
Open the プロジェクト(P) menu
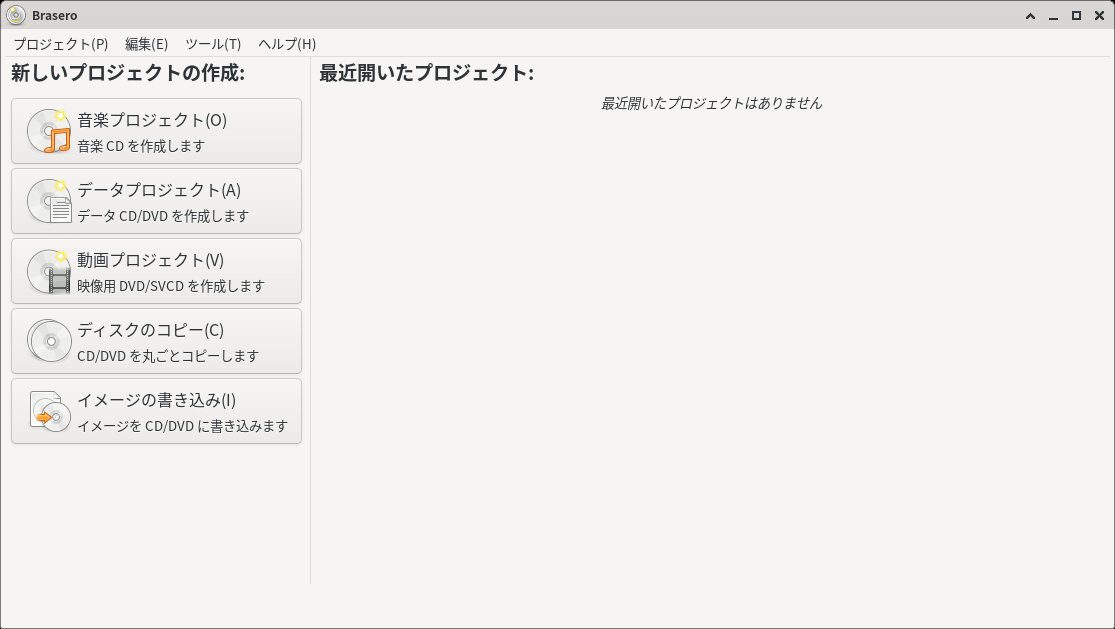click(x=61, y=44)
